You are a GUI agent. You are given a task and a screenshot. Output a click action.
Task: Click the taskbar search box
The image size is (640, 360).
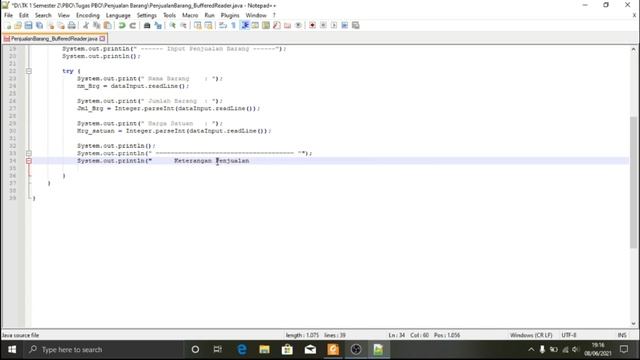(x=103, y=350)
